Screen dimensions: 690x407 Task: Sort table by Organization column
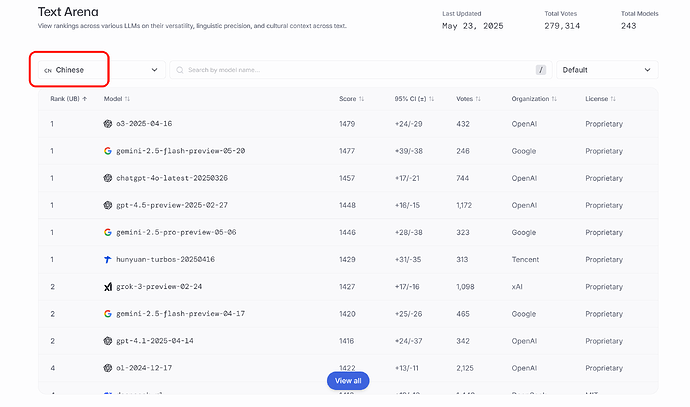pos(534,99)
